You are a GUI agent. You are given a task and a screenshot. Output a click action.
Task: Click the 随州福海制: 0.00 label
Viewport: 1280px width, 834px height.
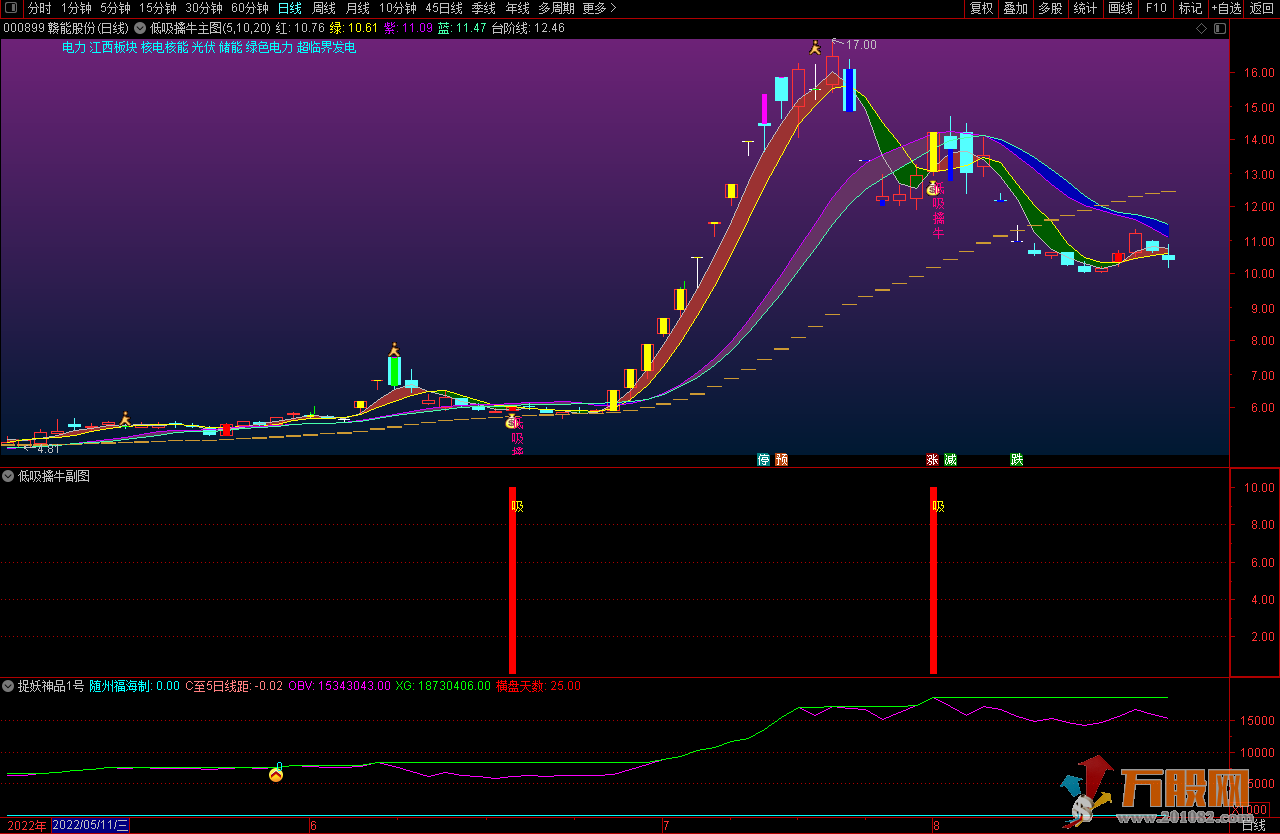pyautogui.click(x=134, y=686)
